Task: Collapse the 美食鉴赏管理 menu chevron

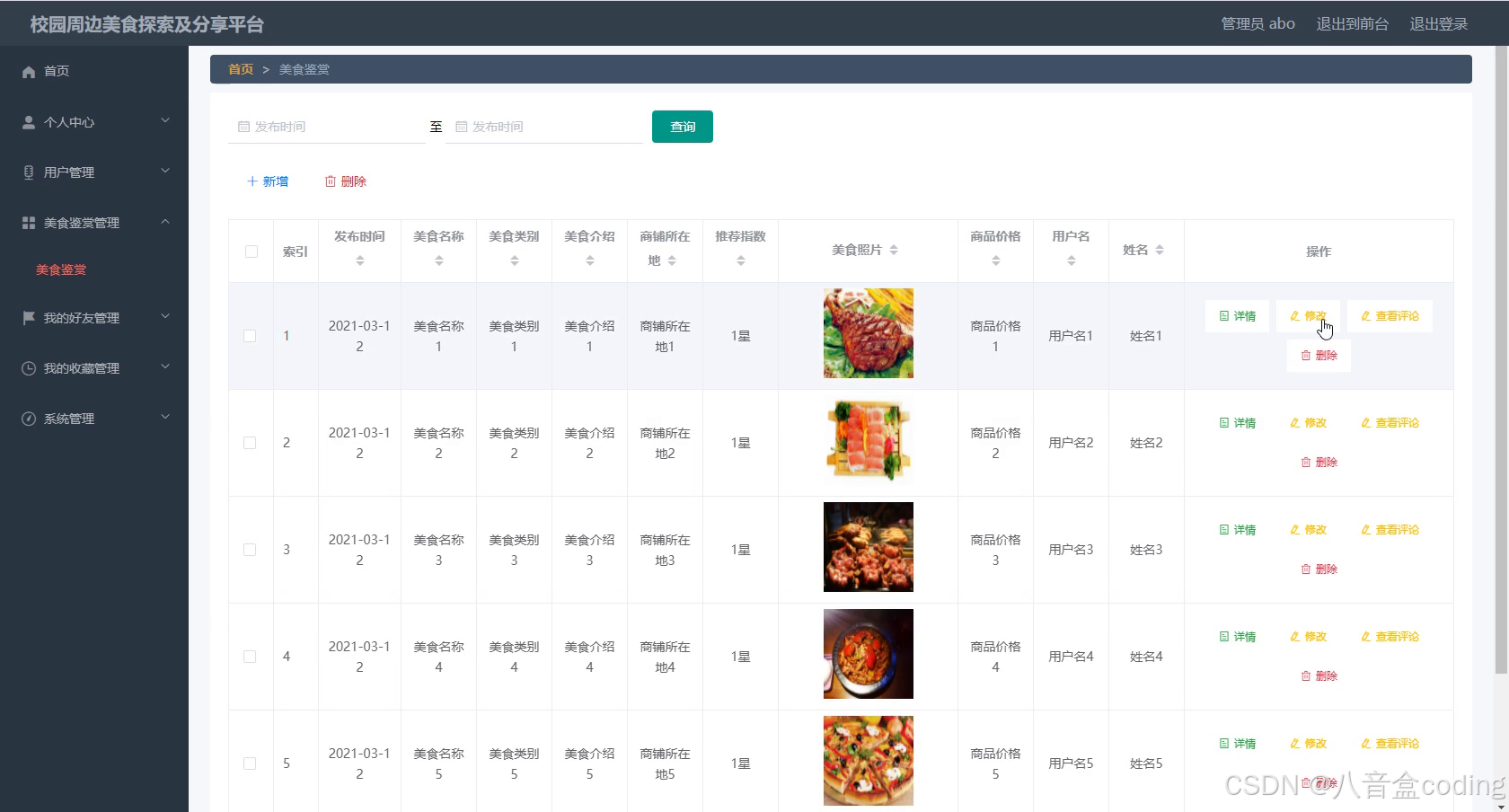Action: [165, 222]
